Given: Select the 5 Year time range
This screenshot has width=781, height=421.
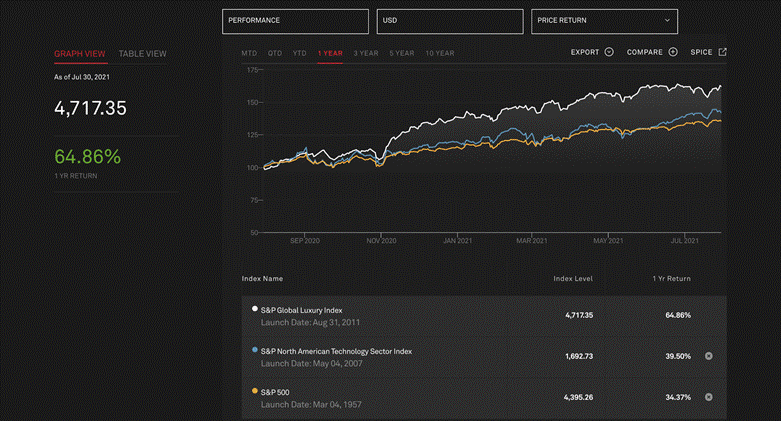Looking at the screenshot, I should (401, 53).
